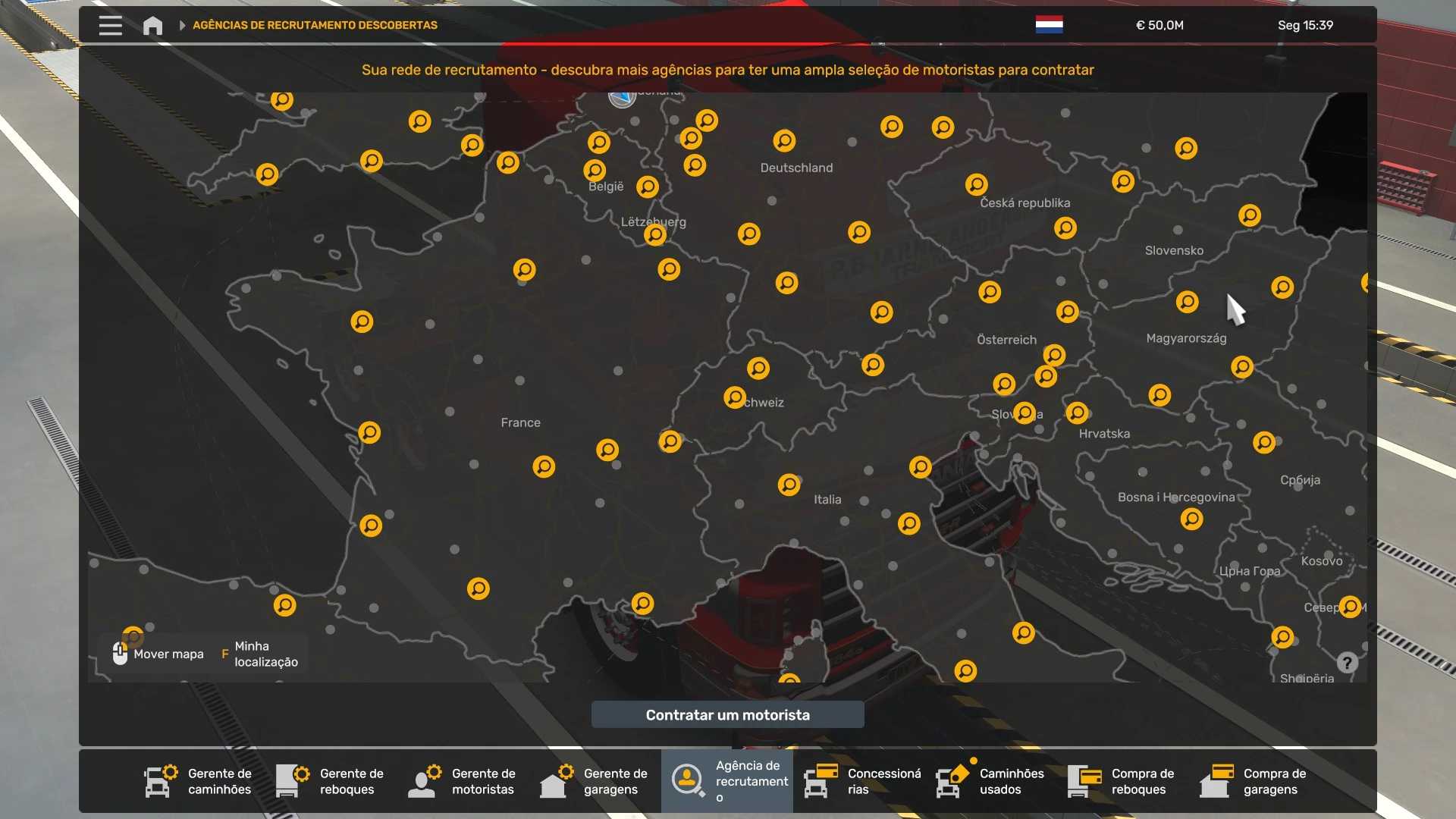Open the help question mark icon
Image resolution: width=1456 pixels, height=819 pixels.
(x=1347, y=663)
